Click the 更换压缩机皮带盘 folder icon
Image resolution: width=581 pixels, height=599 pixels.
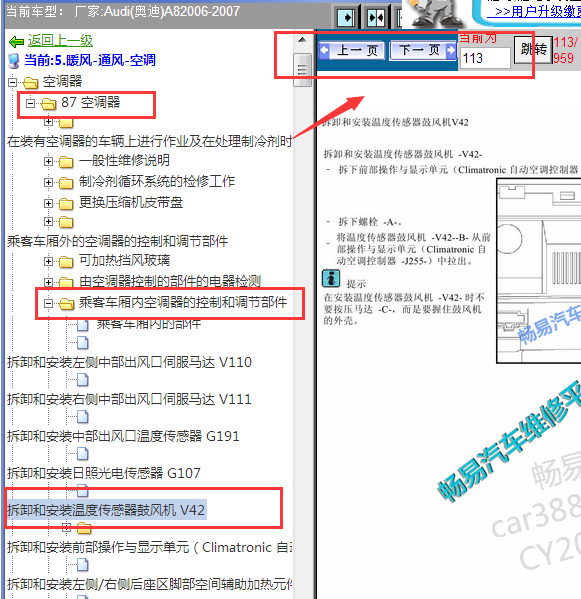click(66, 204)
